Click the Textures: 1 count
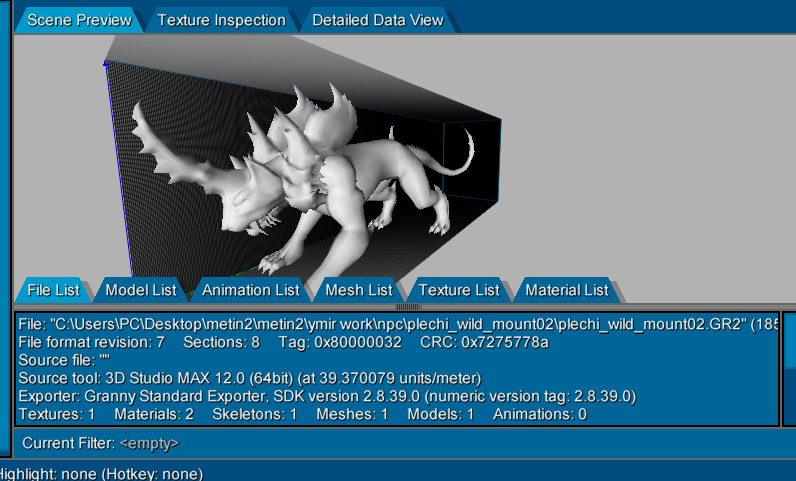 (x=57, y=414)
